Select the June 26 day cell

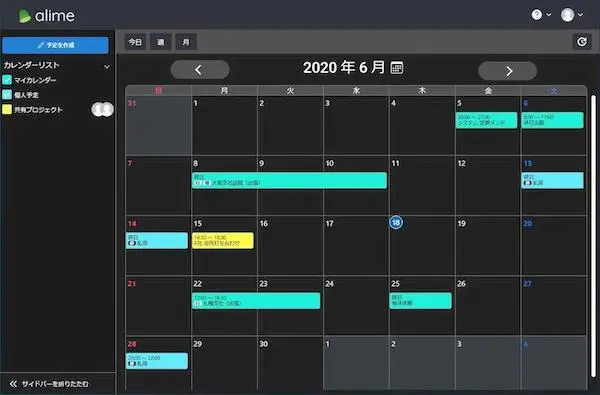[488, 306]
